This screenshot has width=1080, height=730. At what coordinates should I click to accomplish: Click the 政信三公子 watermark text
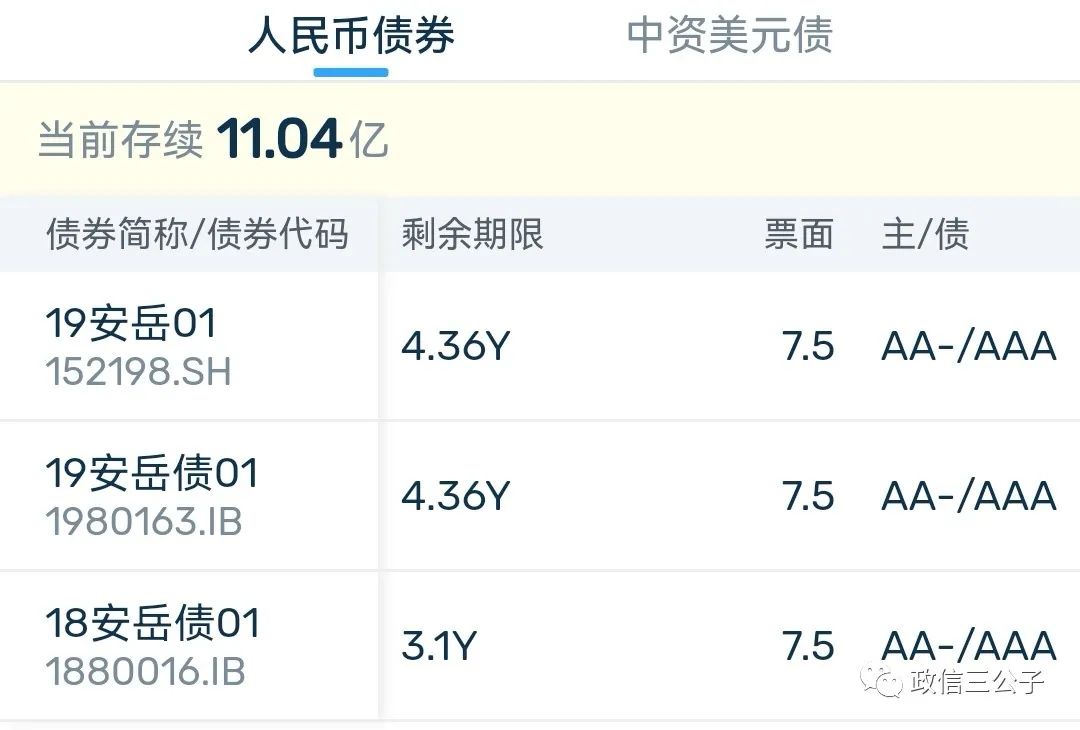(977, 681)
